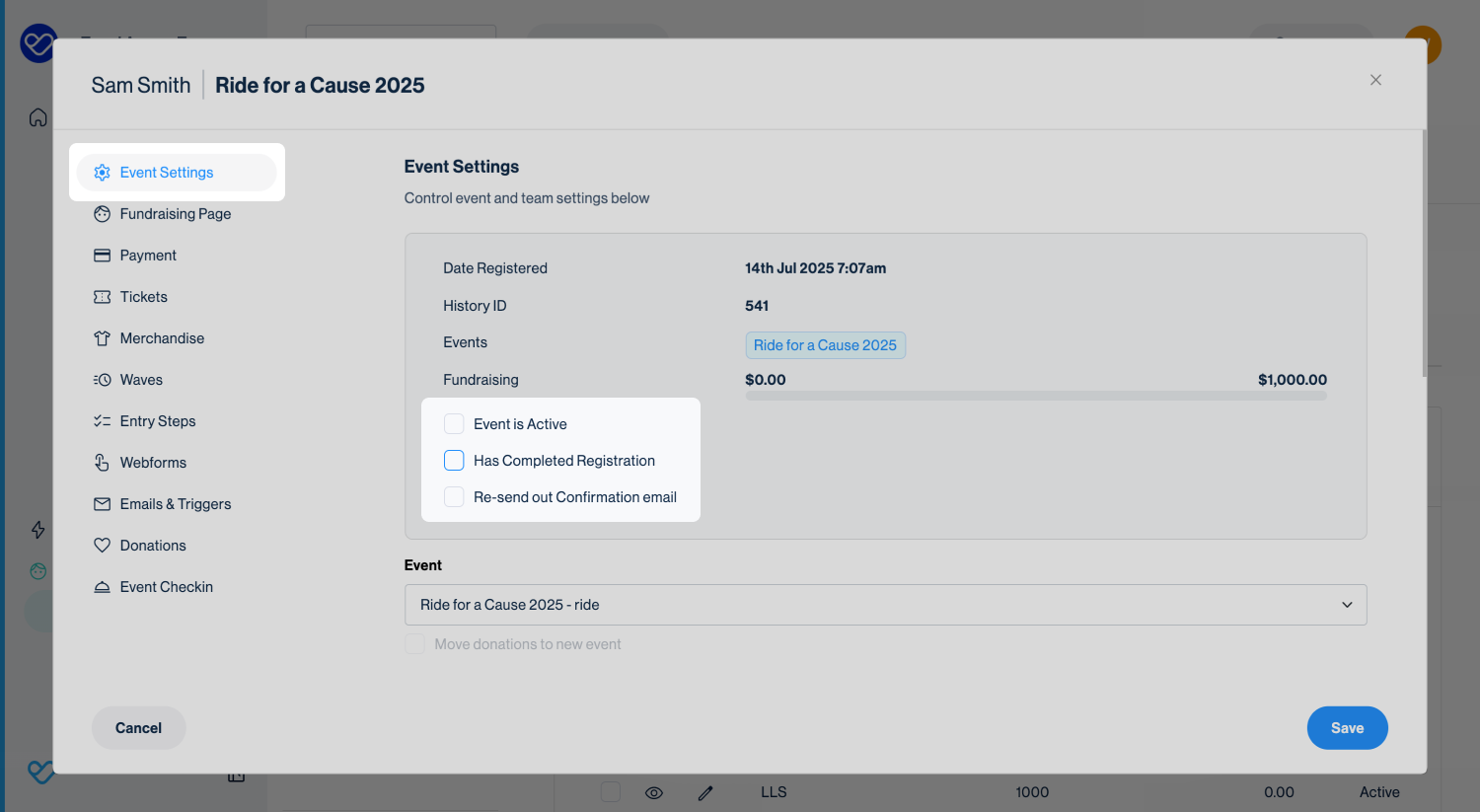Open the Ride for a Cause 2025 event tag

pyautogui.click(x=825, y=345)
